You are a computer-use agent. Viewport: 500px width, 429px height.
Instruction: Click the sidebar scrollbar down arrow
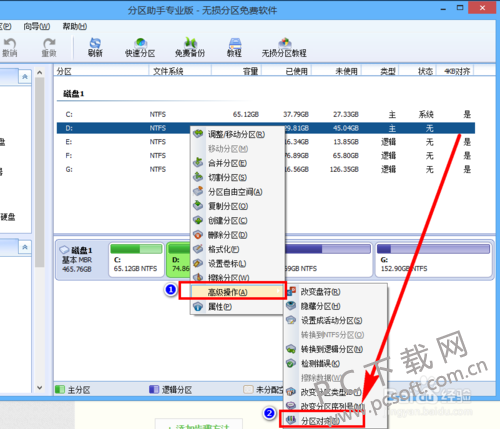[x=40, y=388]
